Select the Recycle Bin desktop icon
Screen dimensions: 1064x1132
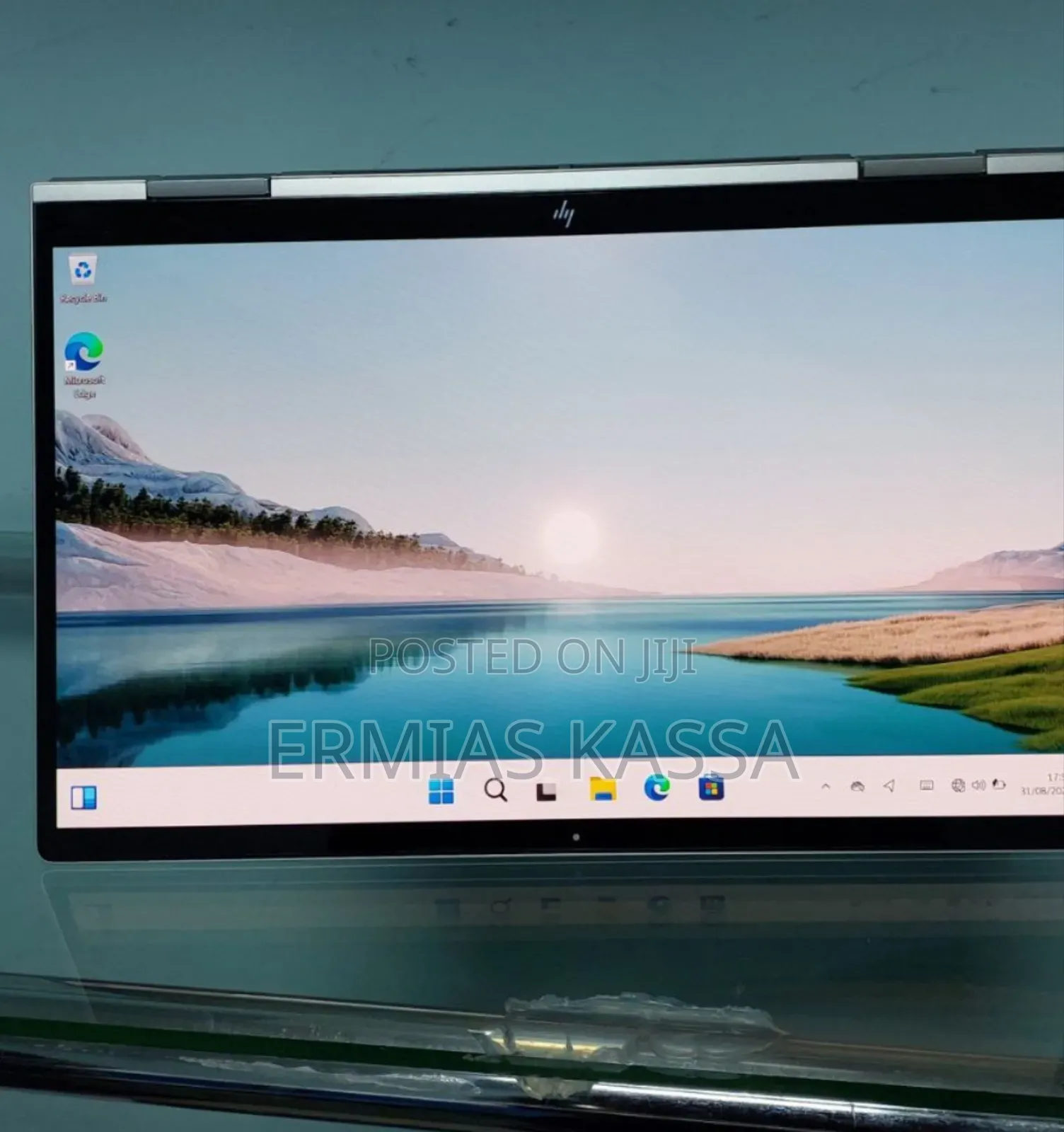point(83,279)
